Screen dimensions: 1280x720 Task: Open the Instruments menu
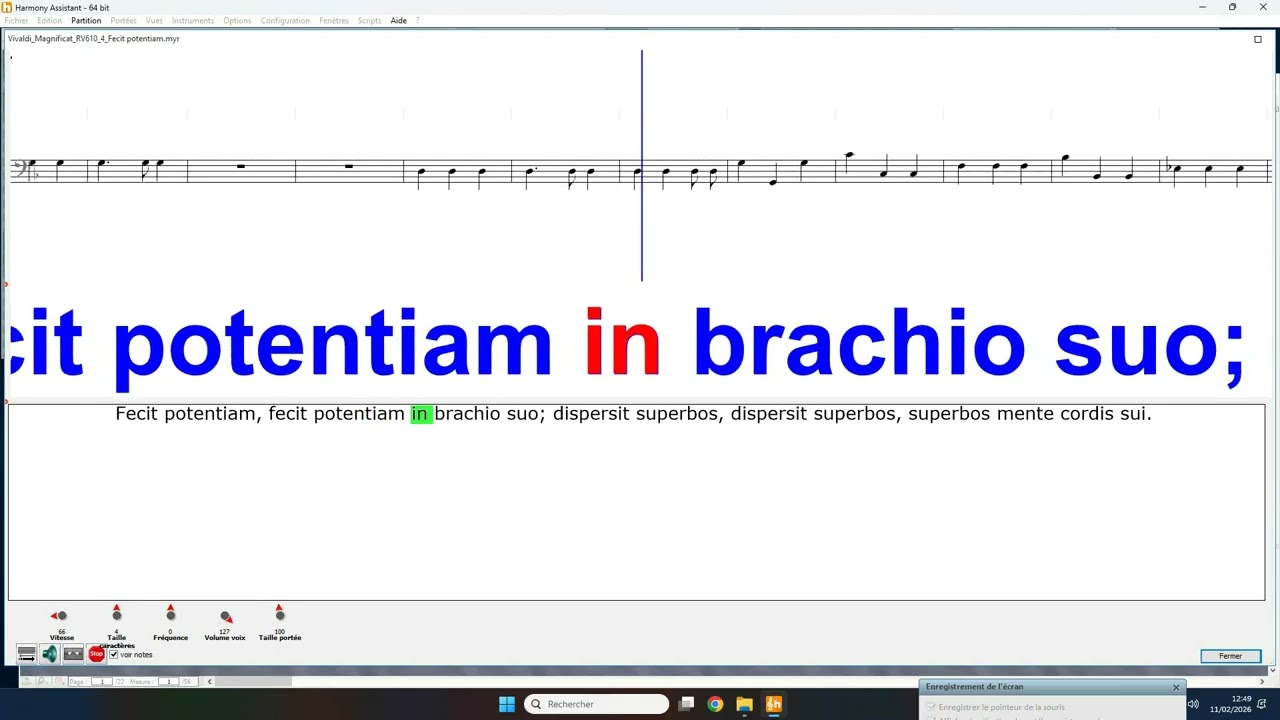[192, 21]
